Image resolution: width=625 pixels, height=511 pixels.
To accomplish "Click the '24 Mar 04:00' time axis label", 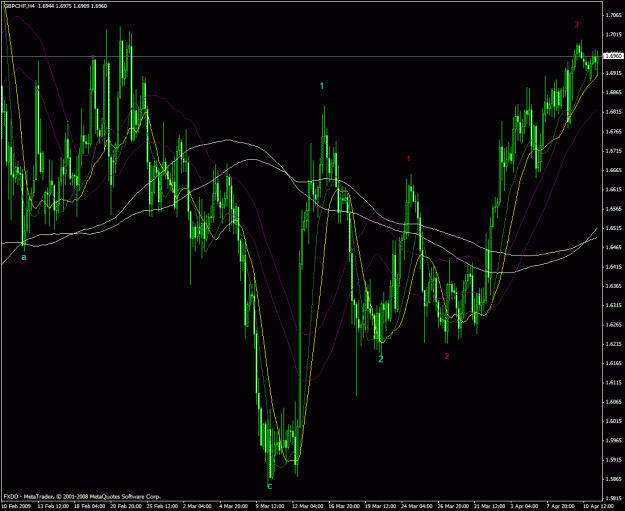I will click(x=416, y=506).
